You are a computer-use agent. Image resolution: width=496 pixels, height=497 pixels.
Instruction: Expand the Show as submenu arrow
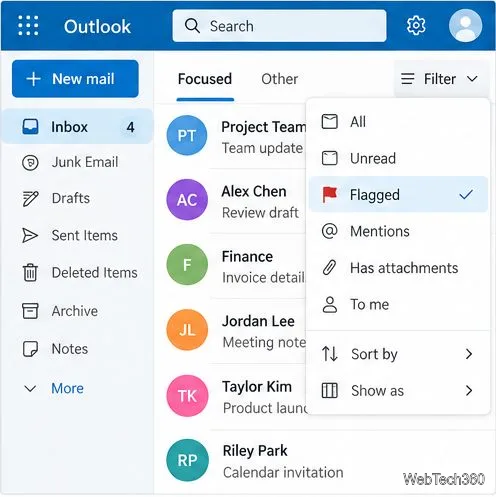[x=469, y=390]
